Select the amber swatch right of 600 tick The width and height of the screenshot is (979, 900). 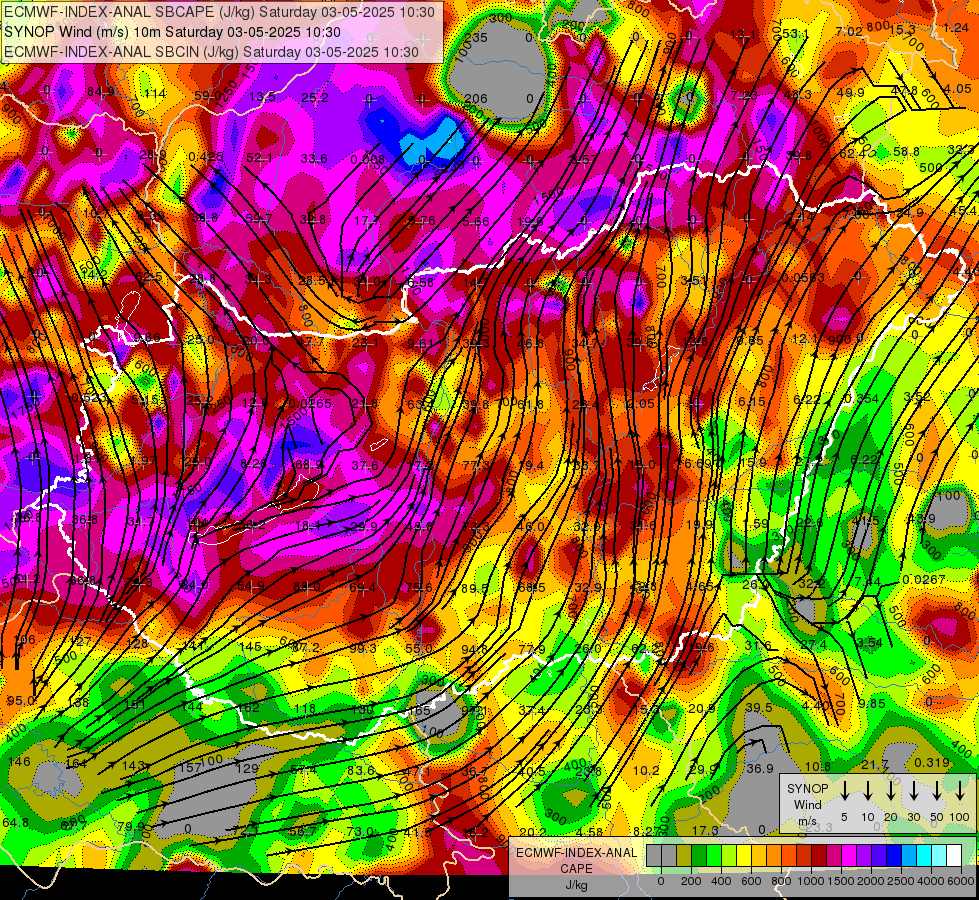(759, 855)
